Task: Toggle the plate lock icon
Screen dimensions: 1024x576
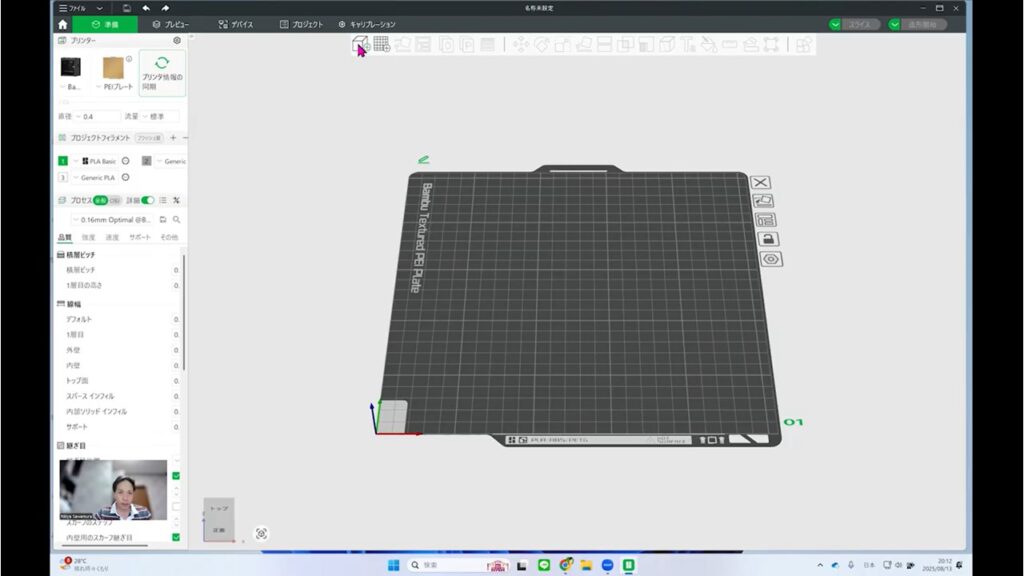Action: click(768, 239)
